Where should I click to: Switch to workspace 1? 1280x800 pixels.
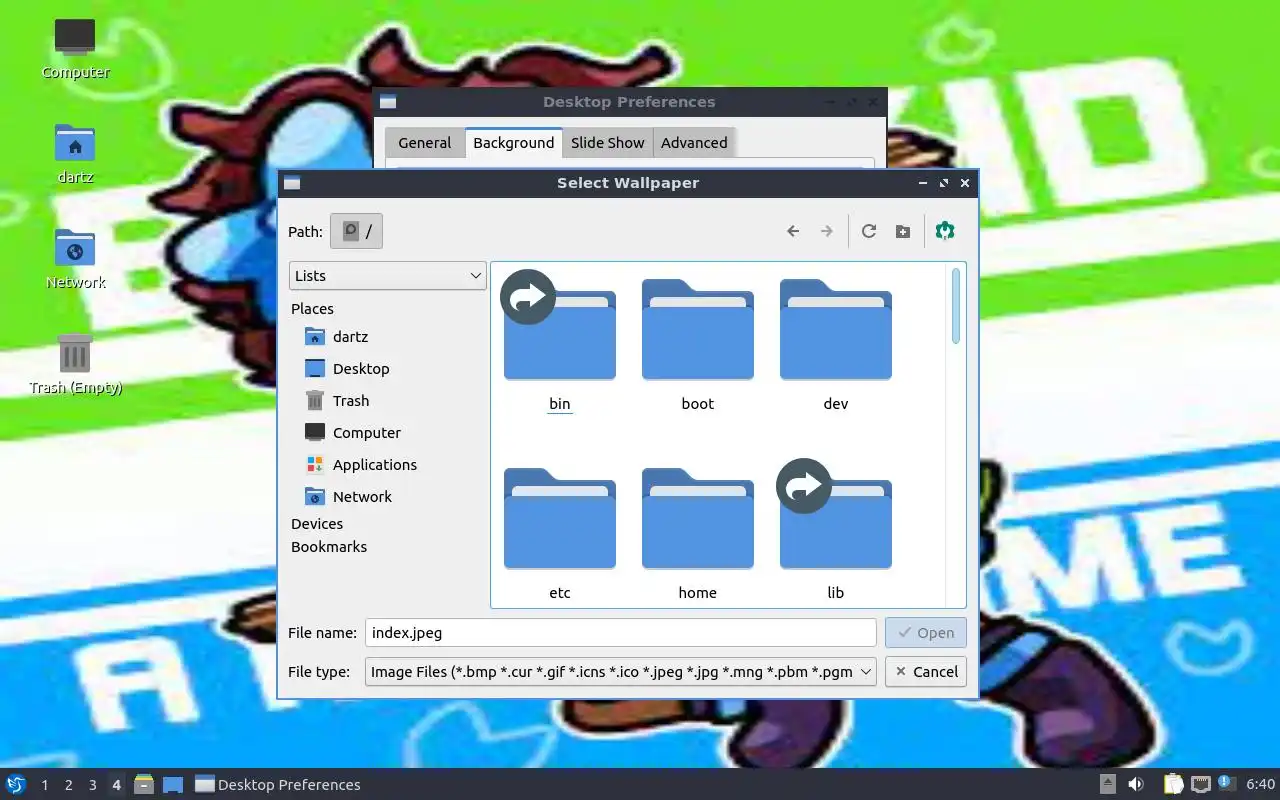(x=45, y=785)
